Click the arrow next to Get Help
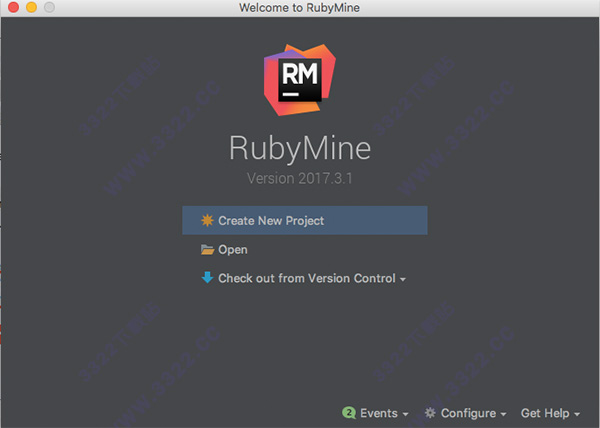Image resolution: width=600 pixels, height=428 pixels. tap(577, 414)
